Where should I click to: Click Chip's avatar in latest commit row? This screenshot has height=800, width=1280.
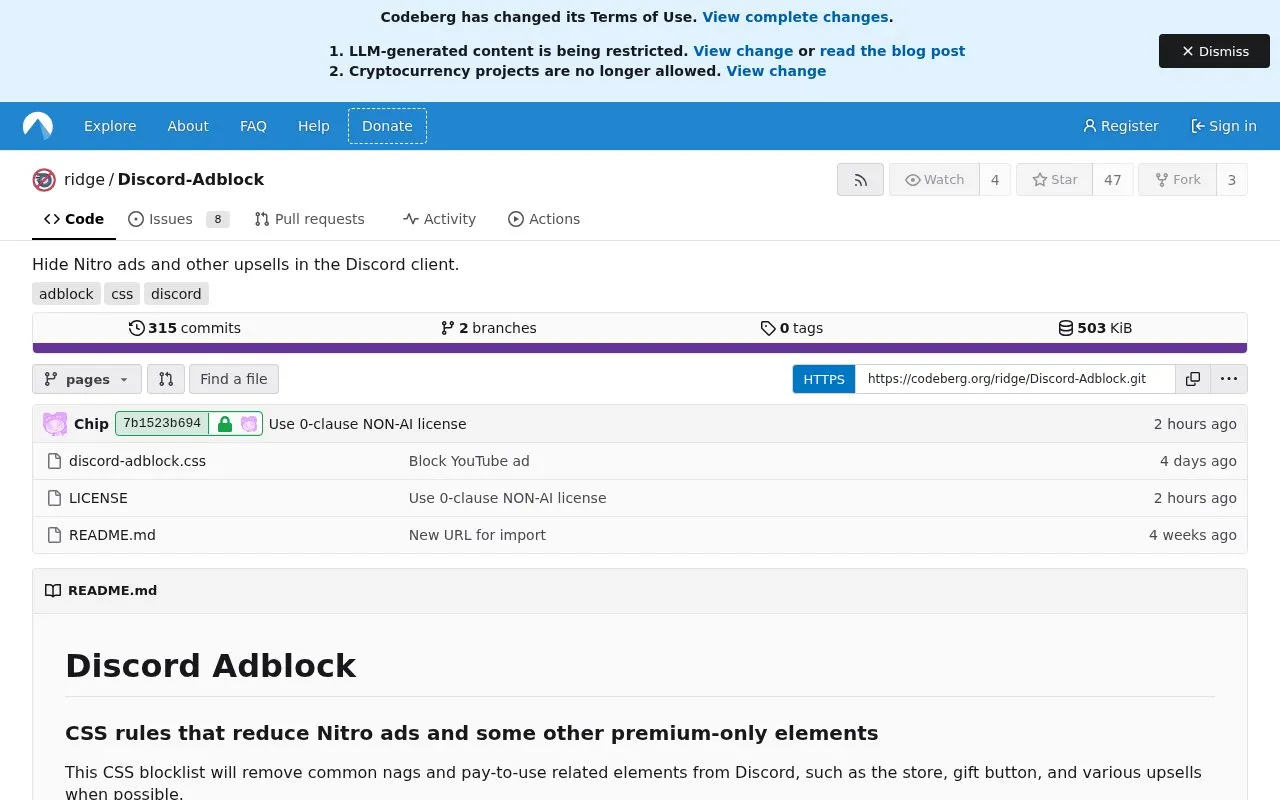55,424
